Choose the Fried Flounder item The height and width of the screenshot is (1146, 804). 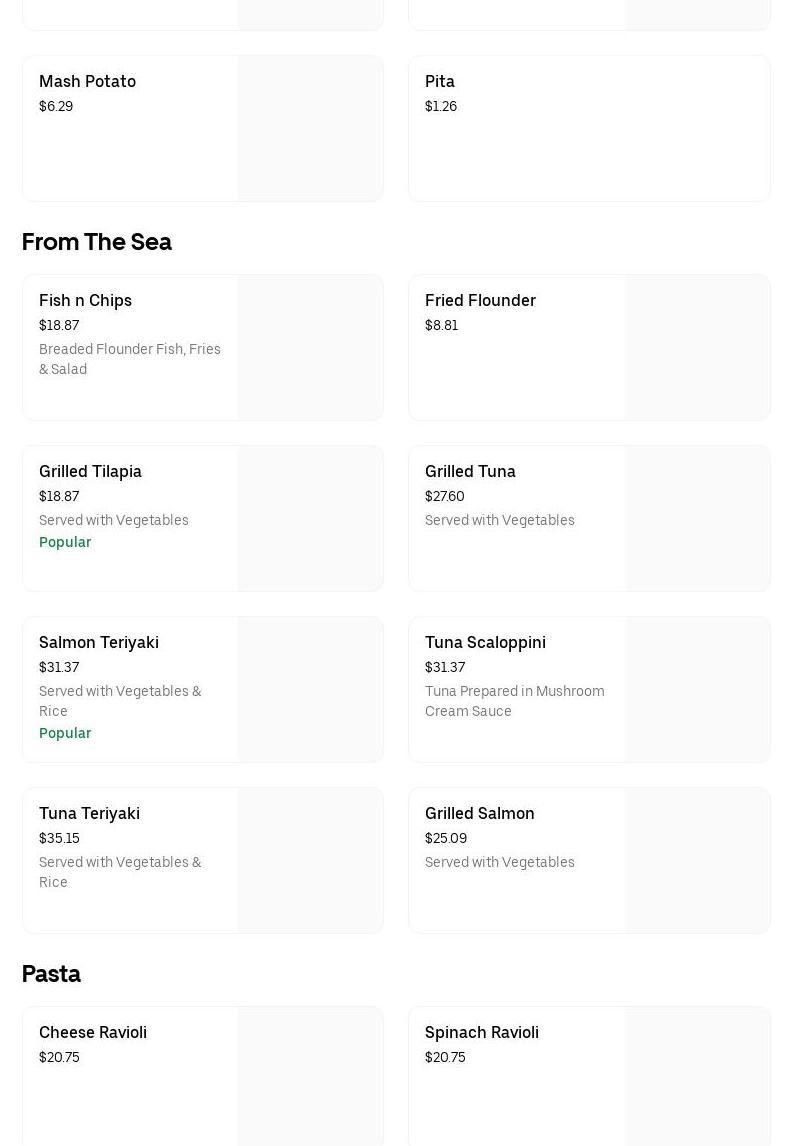point(480,301)
